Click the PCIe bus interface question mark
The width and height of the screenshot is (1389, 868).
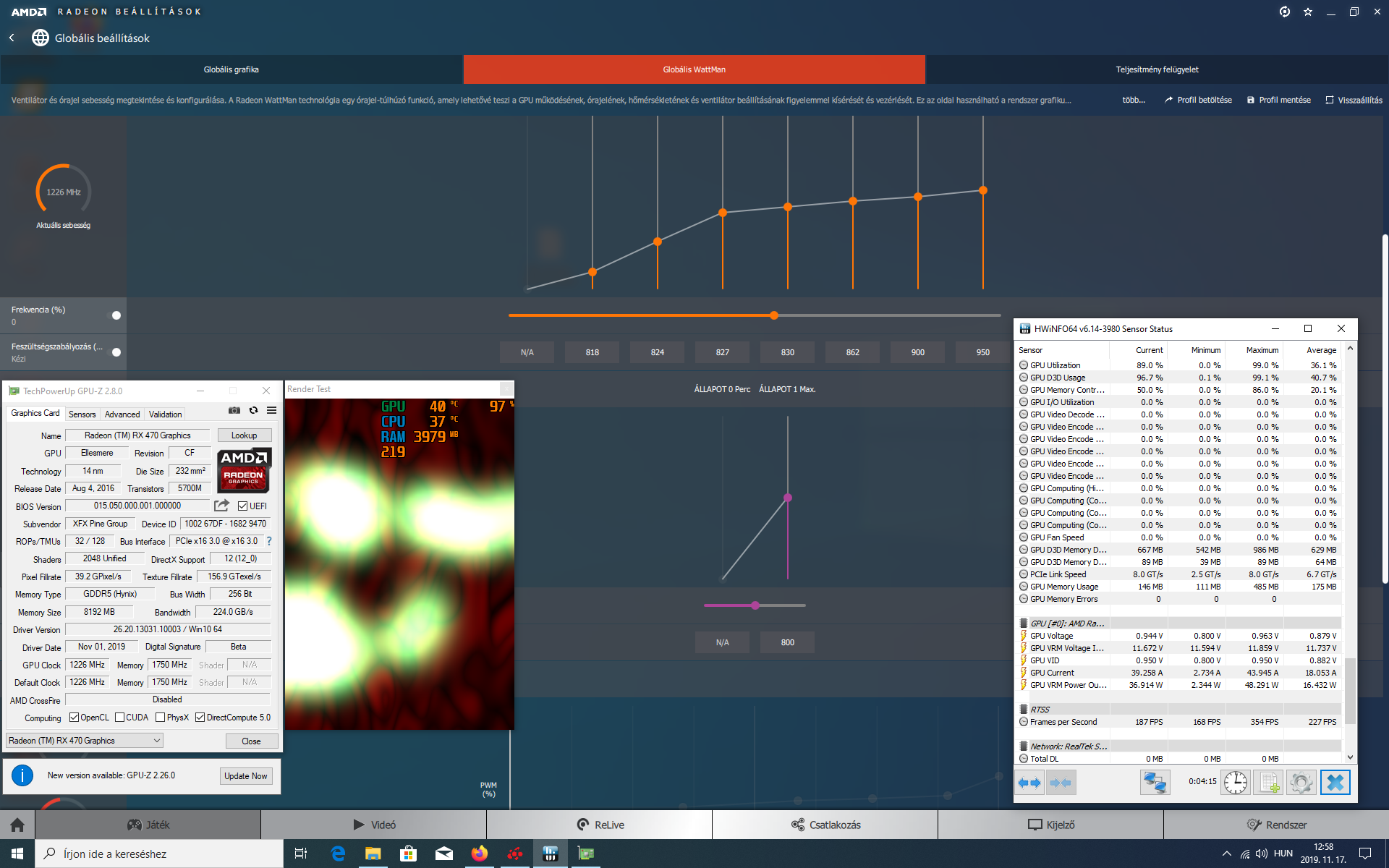269,541
